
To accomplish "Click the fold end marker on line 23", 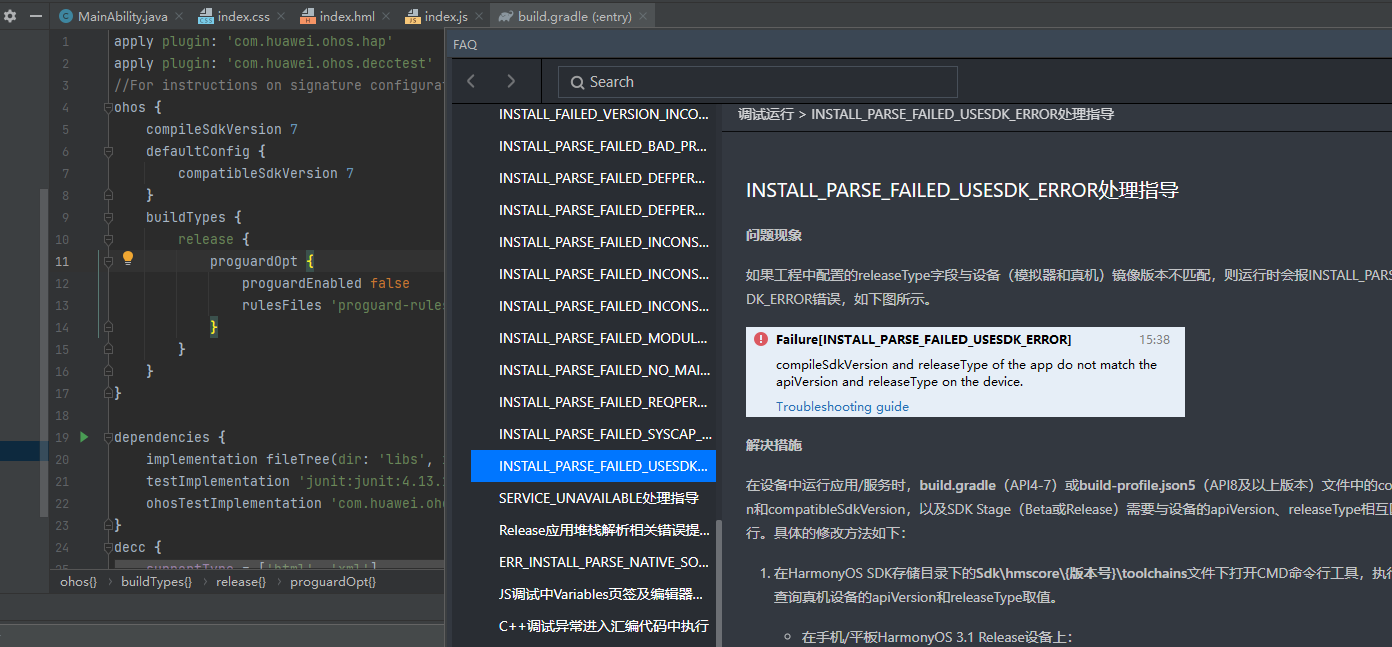I will (x=108, y=525).
